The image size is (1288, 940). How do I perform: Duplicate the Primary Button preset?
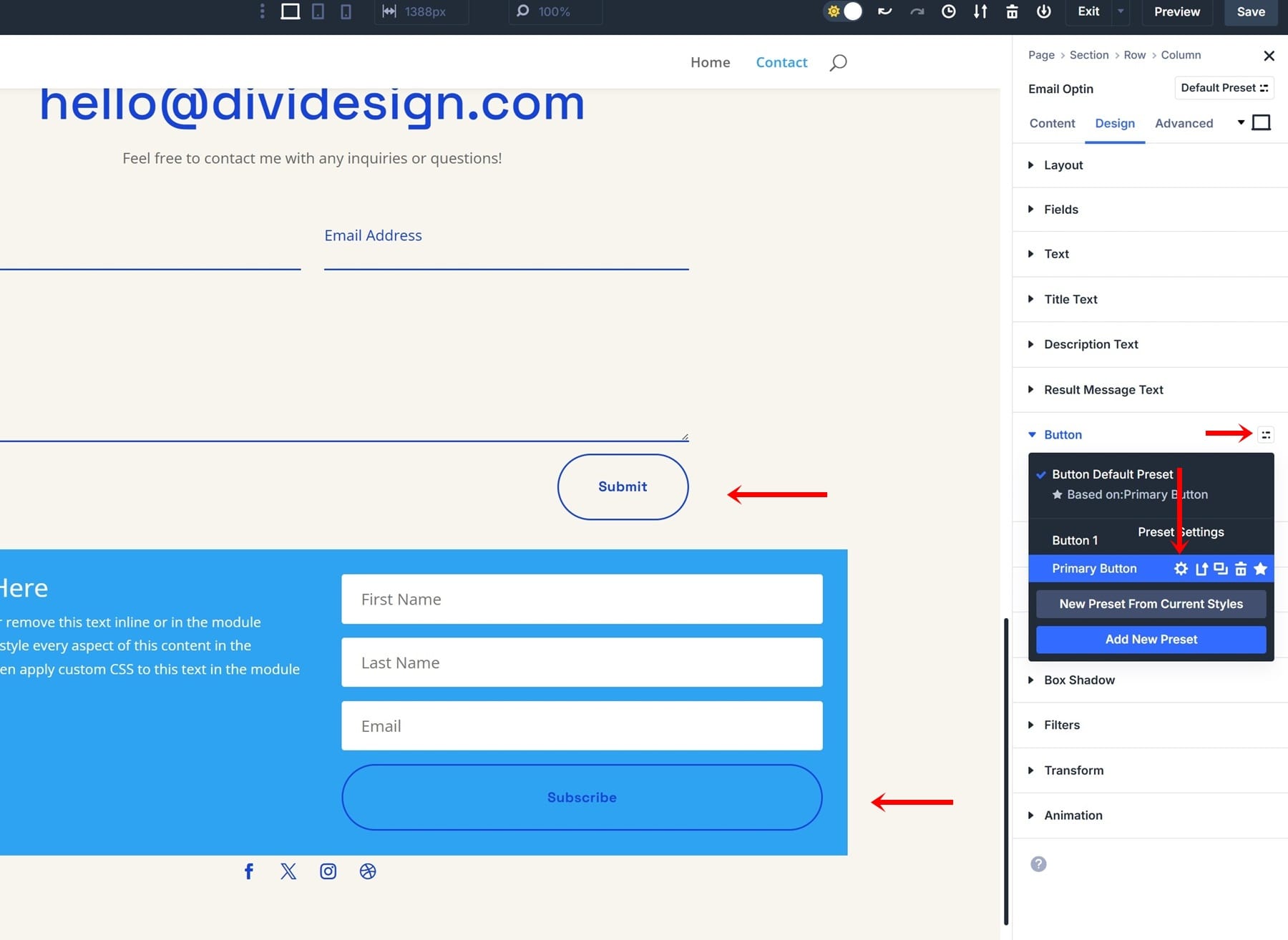[1221, 569]
